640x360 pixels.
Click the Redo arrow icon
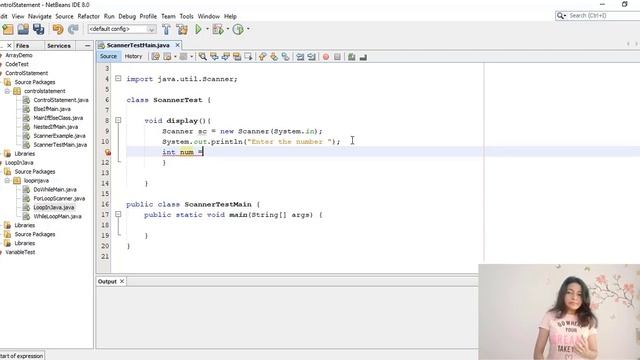(x=73, y=29)
